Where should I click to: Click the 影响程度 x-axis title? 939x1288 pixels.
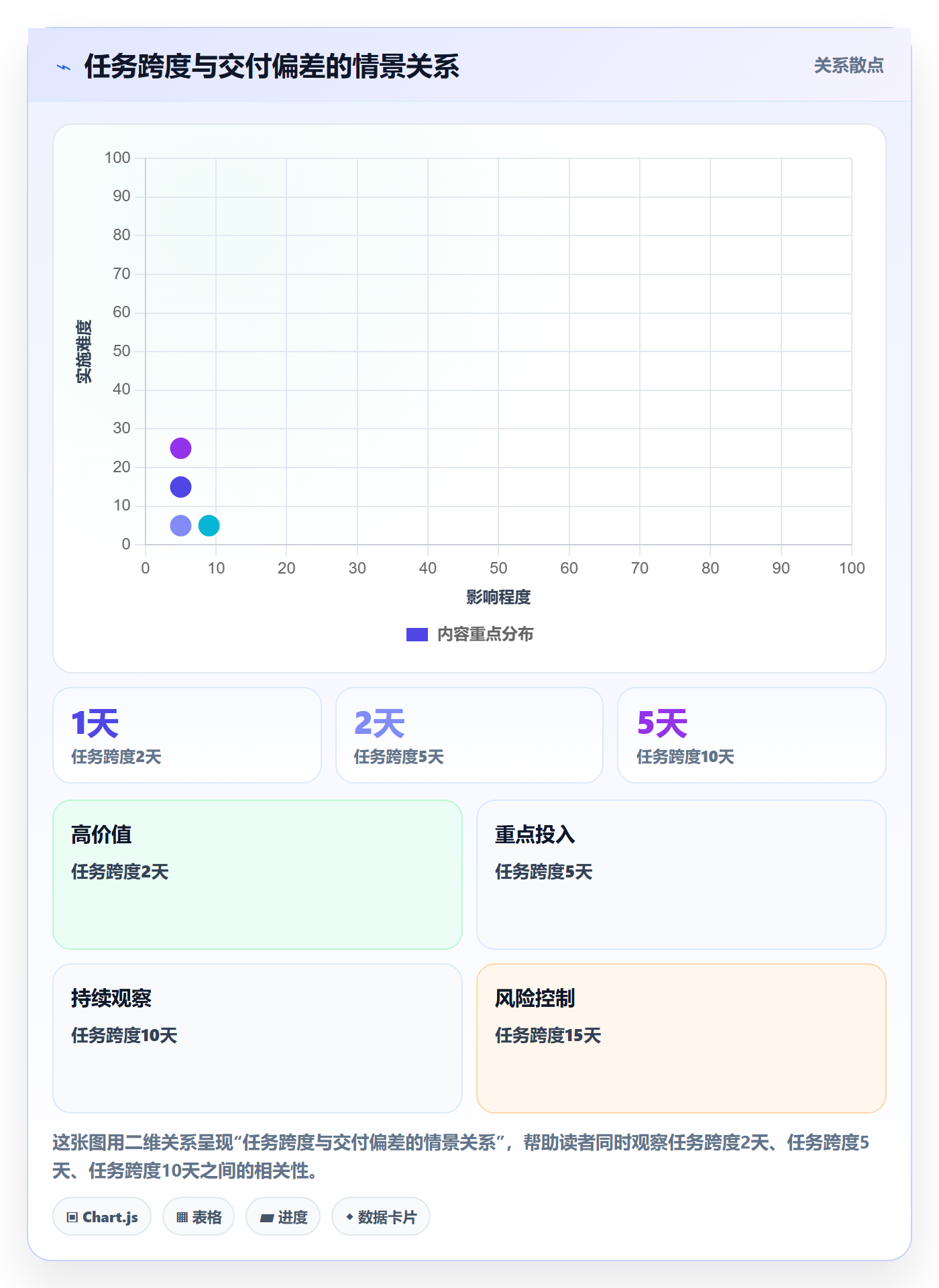[498, 597]
